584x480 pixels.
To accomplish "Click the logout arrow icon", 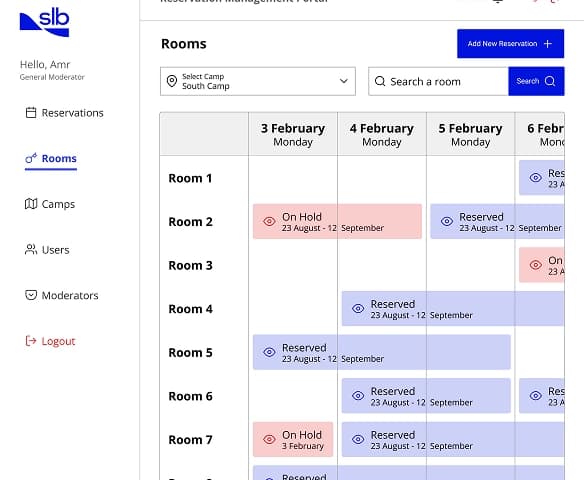I will point(31,341).
